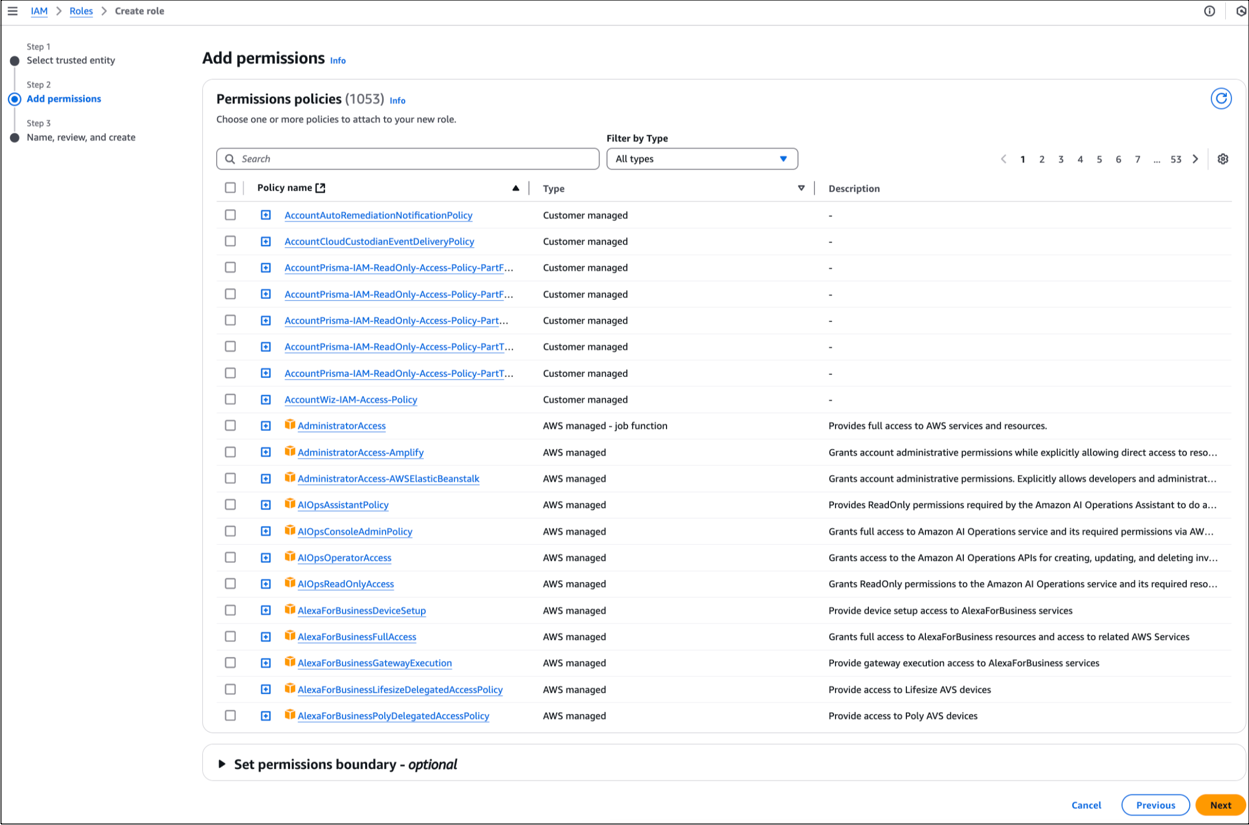Click AlexaForBusinessDeviceSetup orange policy icon
Viewport: 1249px width, 825px height.
click(290, 610)
